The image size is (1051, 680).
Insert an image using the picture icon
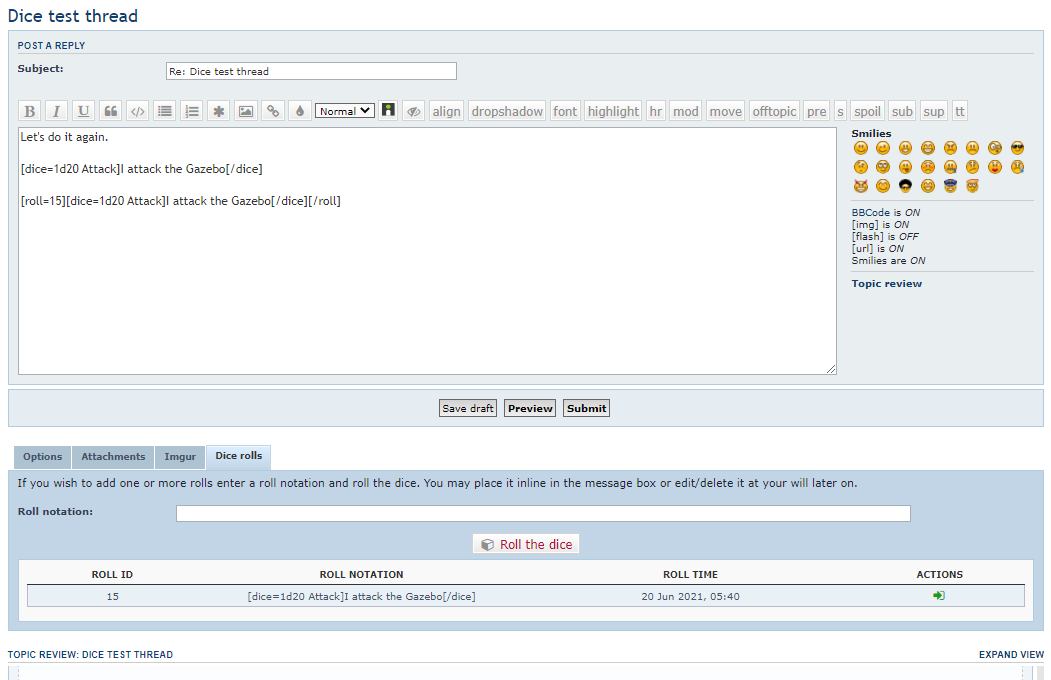245,111
